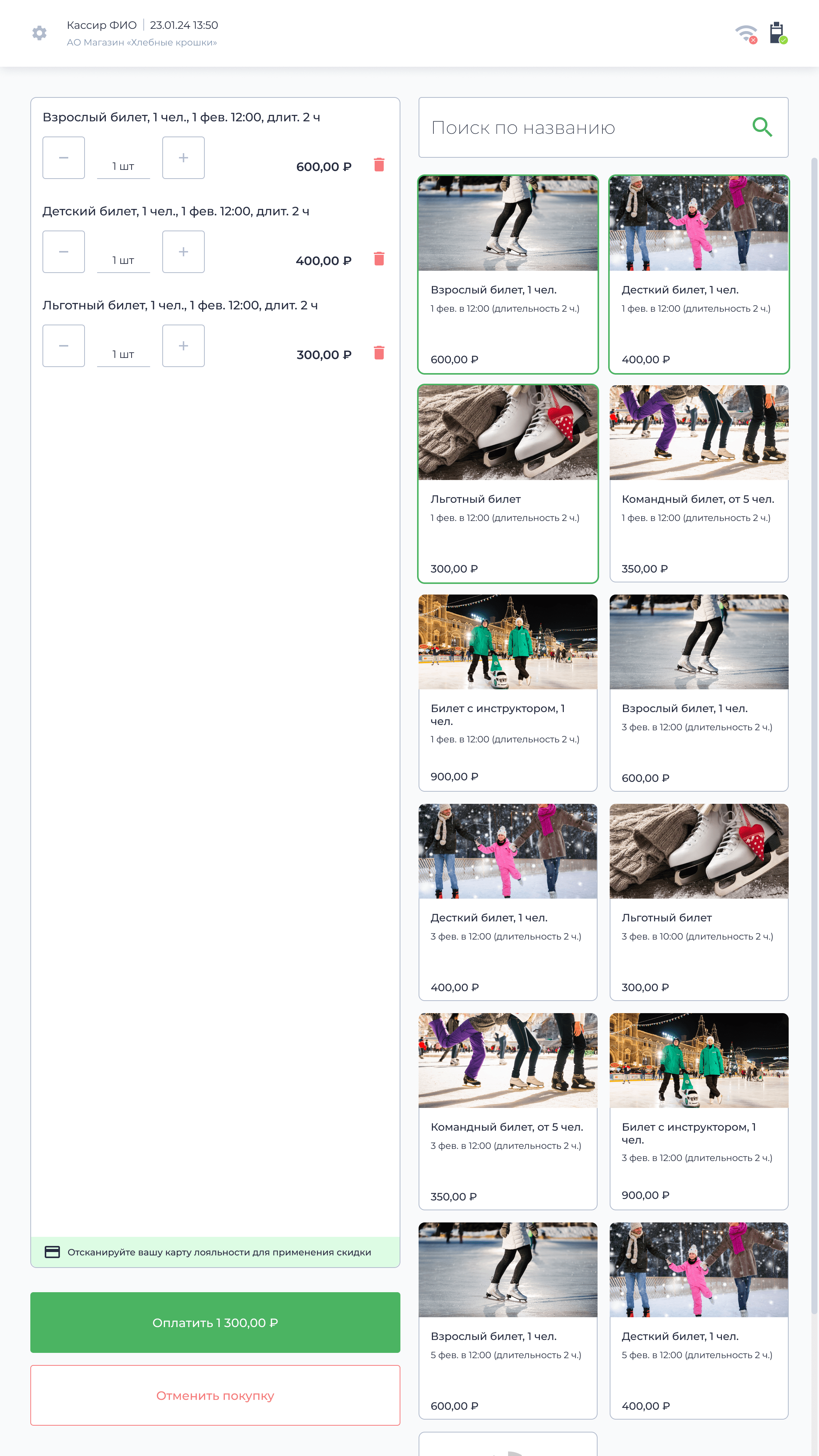This screenshot has width=819, height=1456.
Task: Click cart title Взрослый билет, 1 чел., 1 фев.
Action: pos(182,117)
